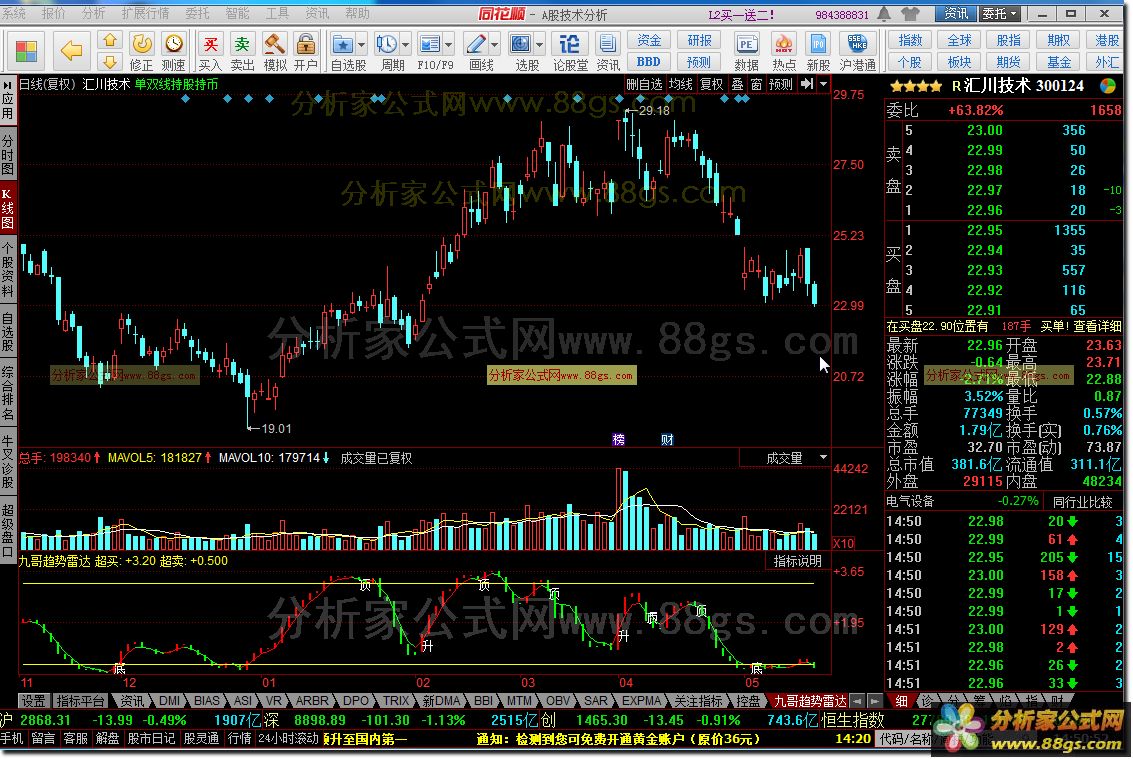This screenshot has width=1133, height=759.
Task: Select the 分时图 sidebar tab
Action: (8, 154)
